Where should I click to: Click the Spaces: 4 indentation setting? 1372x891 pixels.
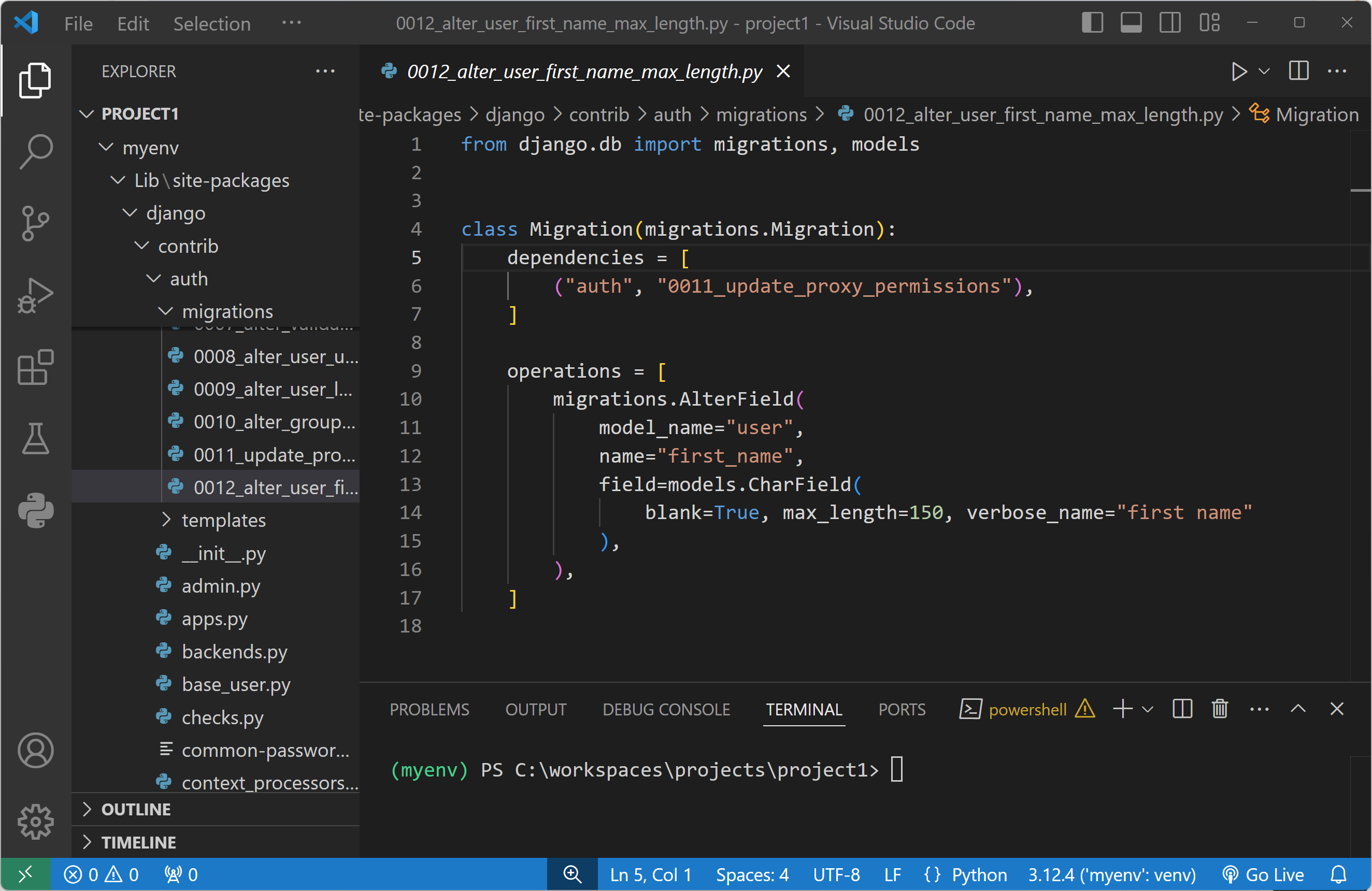(752, 875)
